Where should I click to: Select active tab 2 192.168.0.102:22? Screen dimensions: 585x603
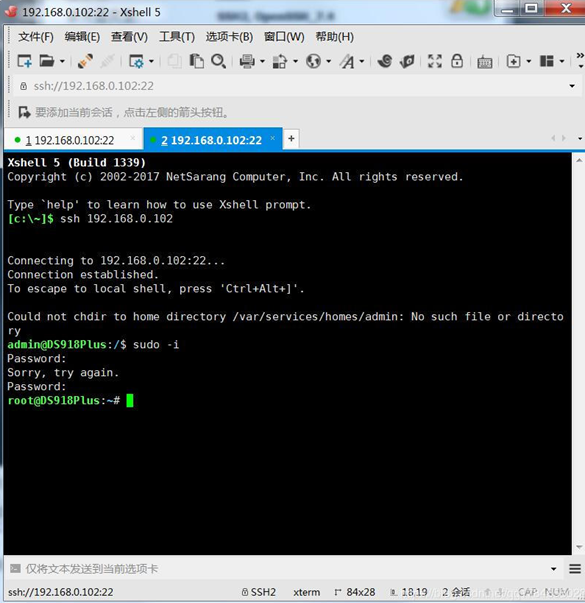point(211,140)
